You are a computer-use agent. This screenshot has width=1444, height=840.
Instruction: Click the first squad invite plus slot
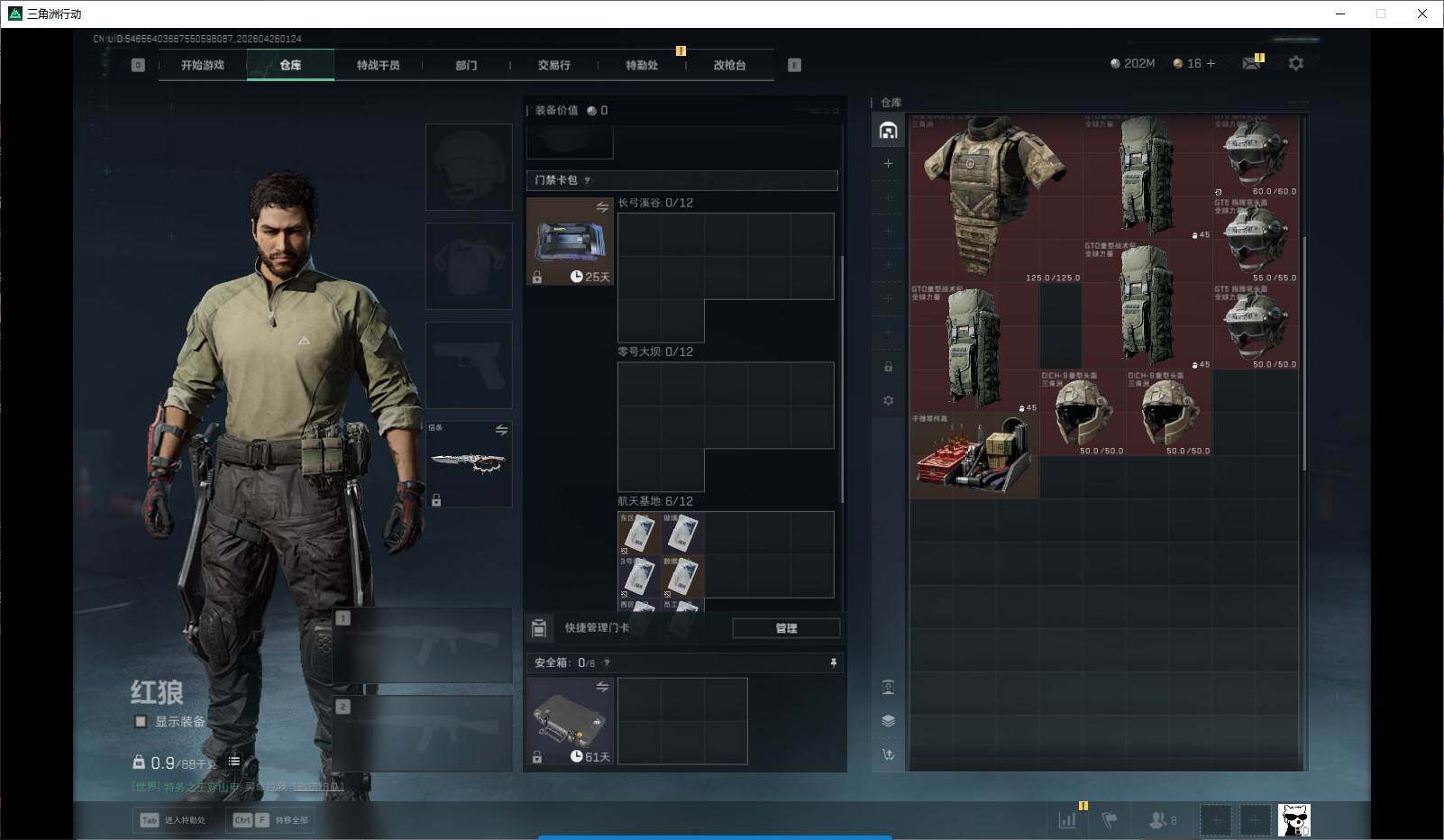point(1215,820)
